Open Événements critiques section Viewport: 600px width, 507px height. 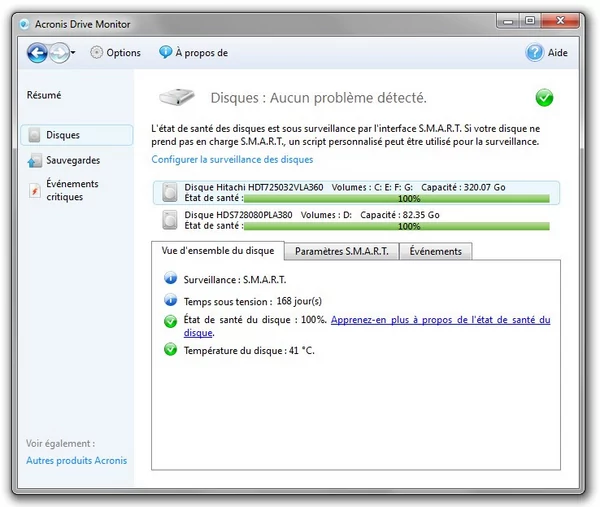(72, 190)
